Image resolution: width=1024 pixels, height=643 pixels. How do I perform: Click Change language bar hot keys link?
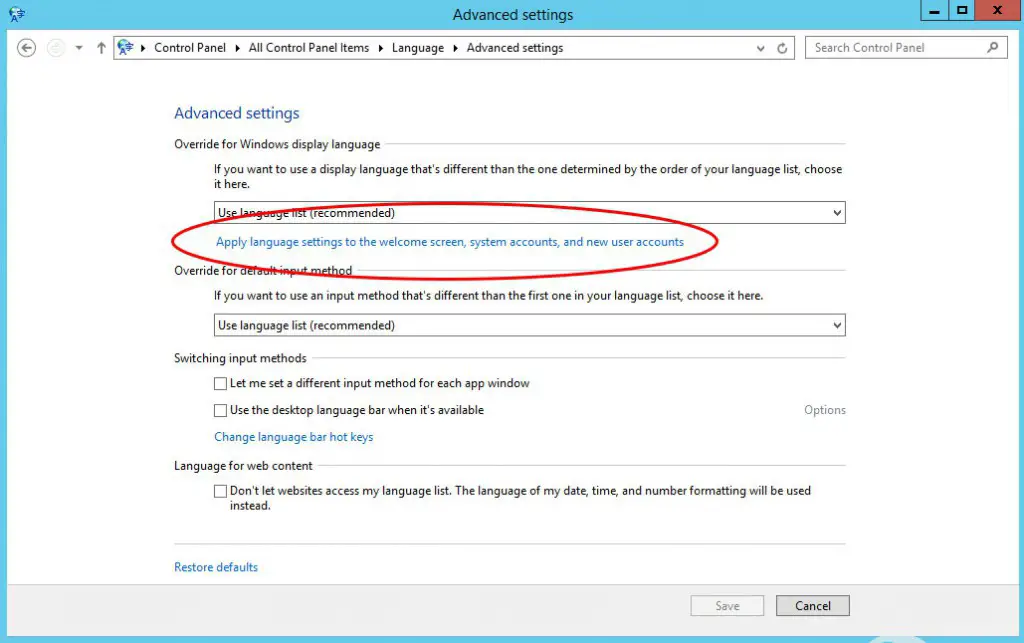pos(294,437)
